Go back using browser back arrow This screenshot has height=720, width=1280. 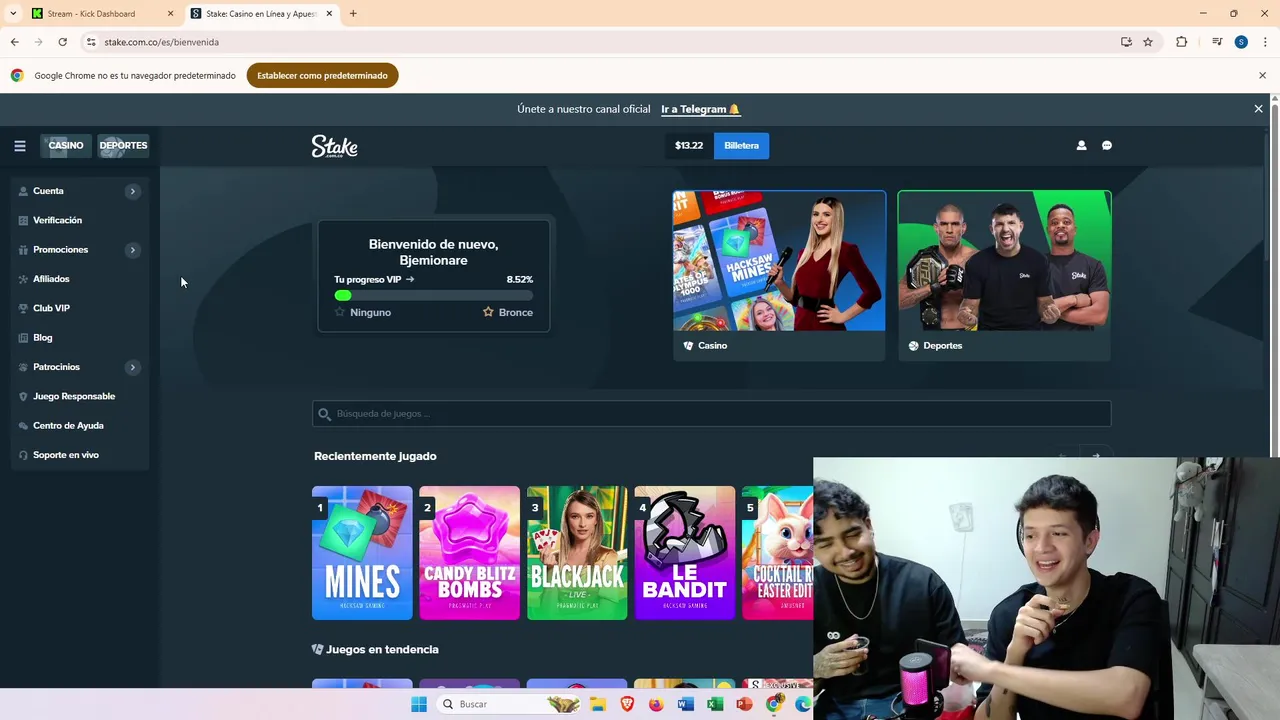point(14,42)
